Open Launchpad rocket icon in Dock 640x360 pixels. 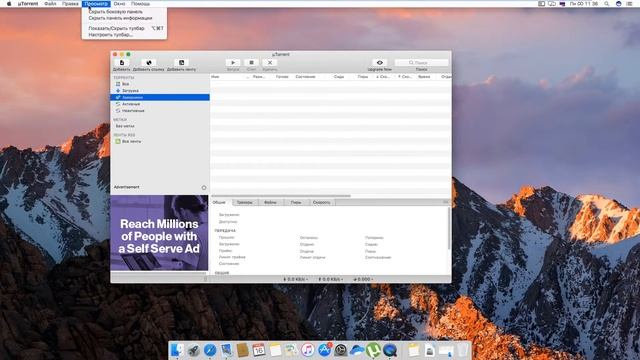(193, 350)
